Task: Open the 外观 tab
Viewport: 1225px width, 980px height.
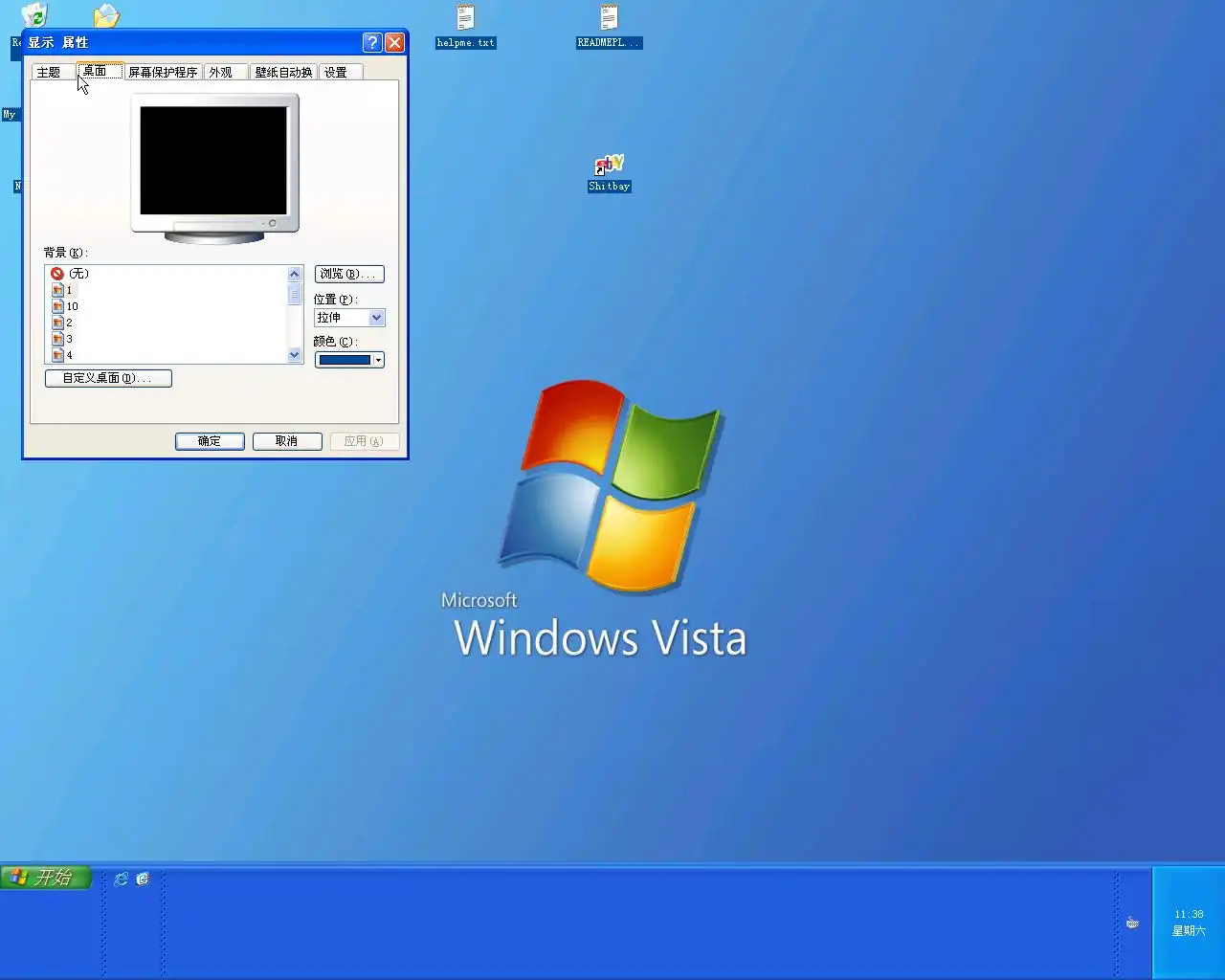Action: [226, 72]
